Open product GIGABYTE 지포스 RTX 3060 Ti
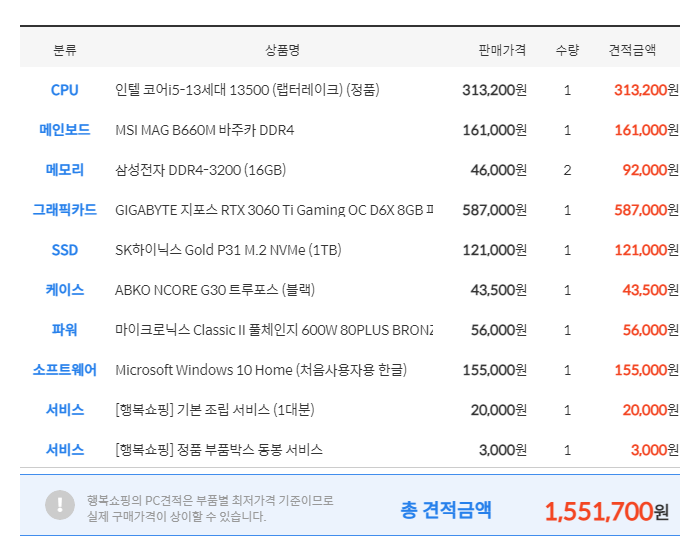The image size is (700, 556). click(274, 210)
